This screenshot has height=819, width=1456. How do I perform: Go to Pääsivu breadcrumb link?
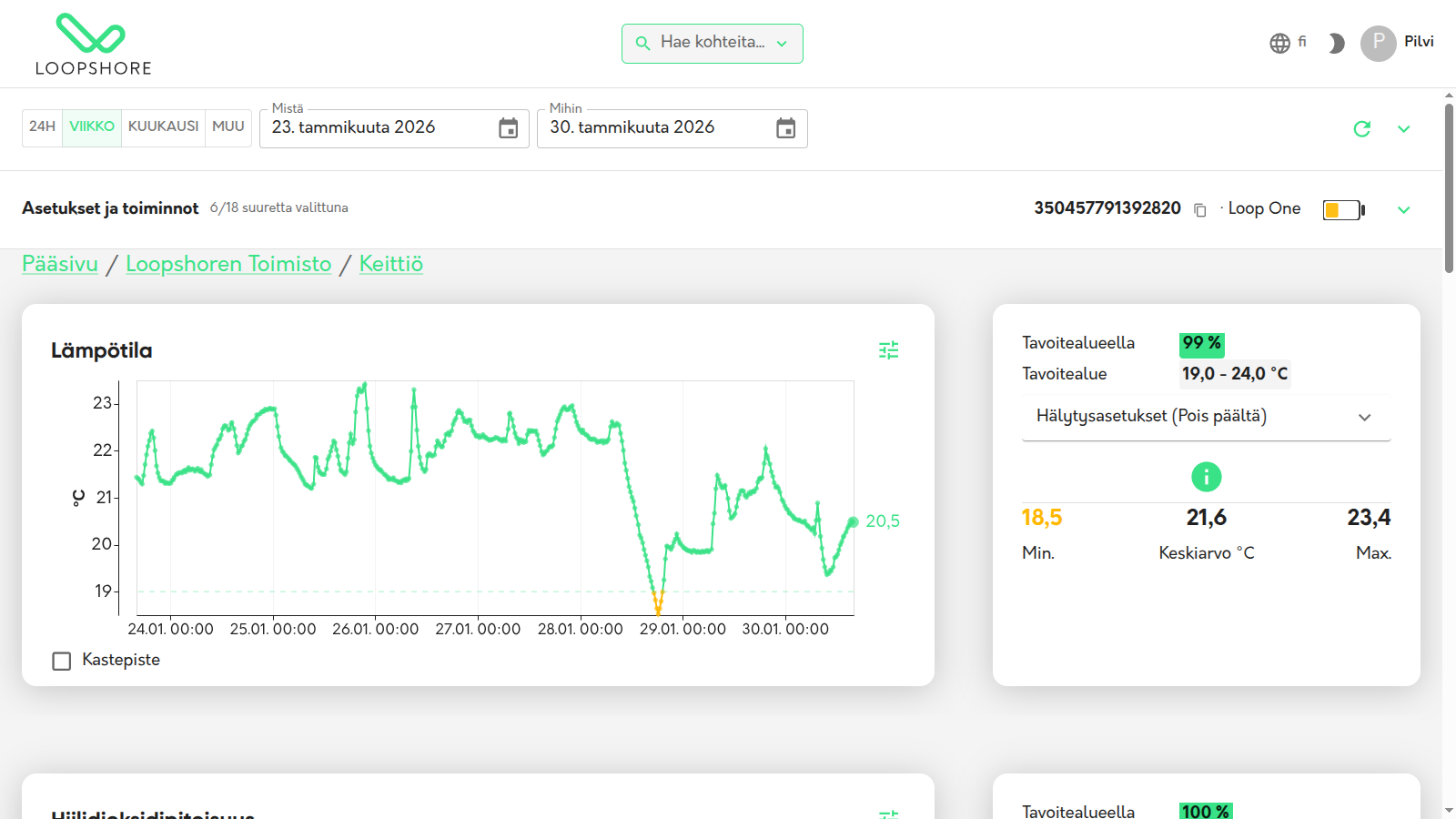60,264
